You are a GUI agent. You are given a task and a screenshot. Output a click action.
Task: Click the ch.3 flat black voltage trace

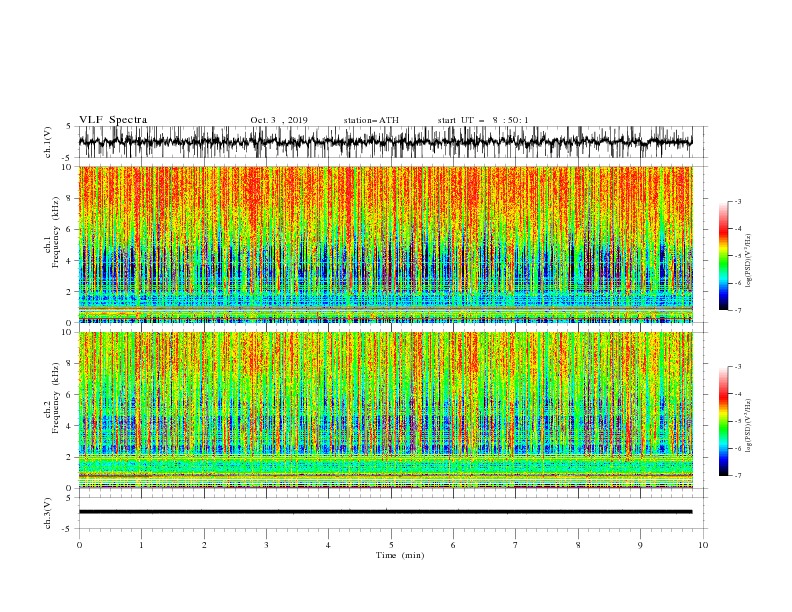[385, 512]
